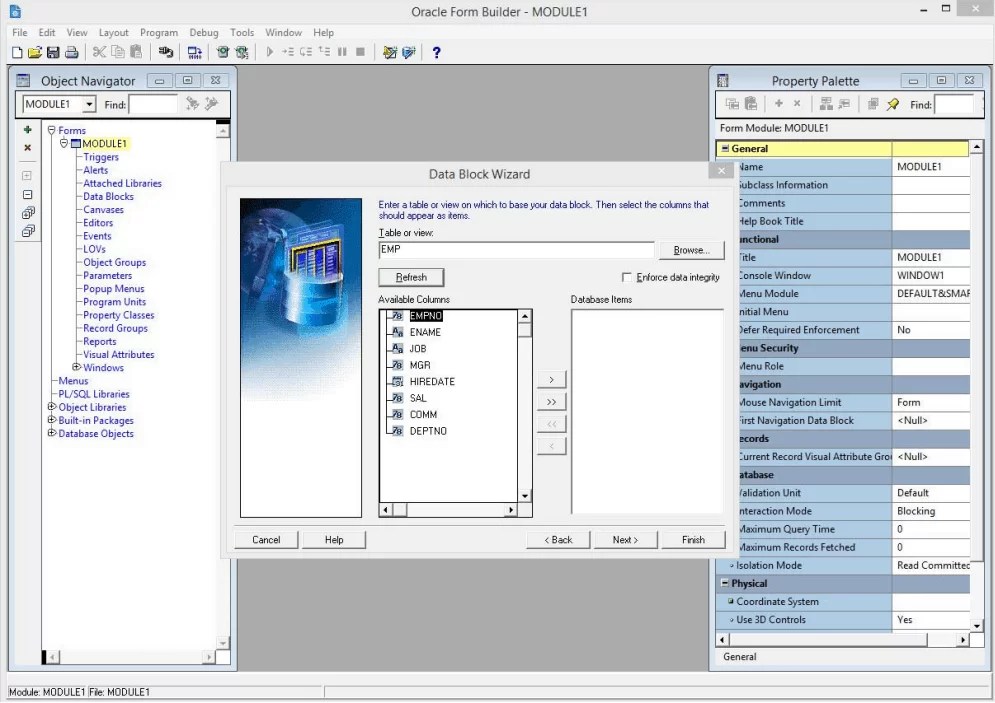Collapse the General property group

click(x=725, y=148)
